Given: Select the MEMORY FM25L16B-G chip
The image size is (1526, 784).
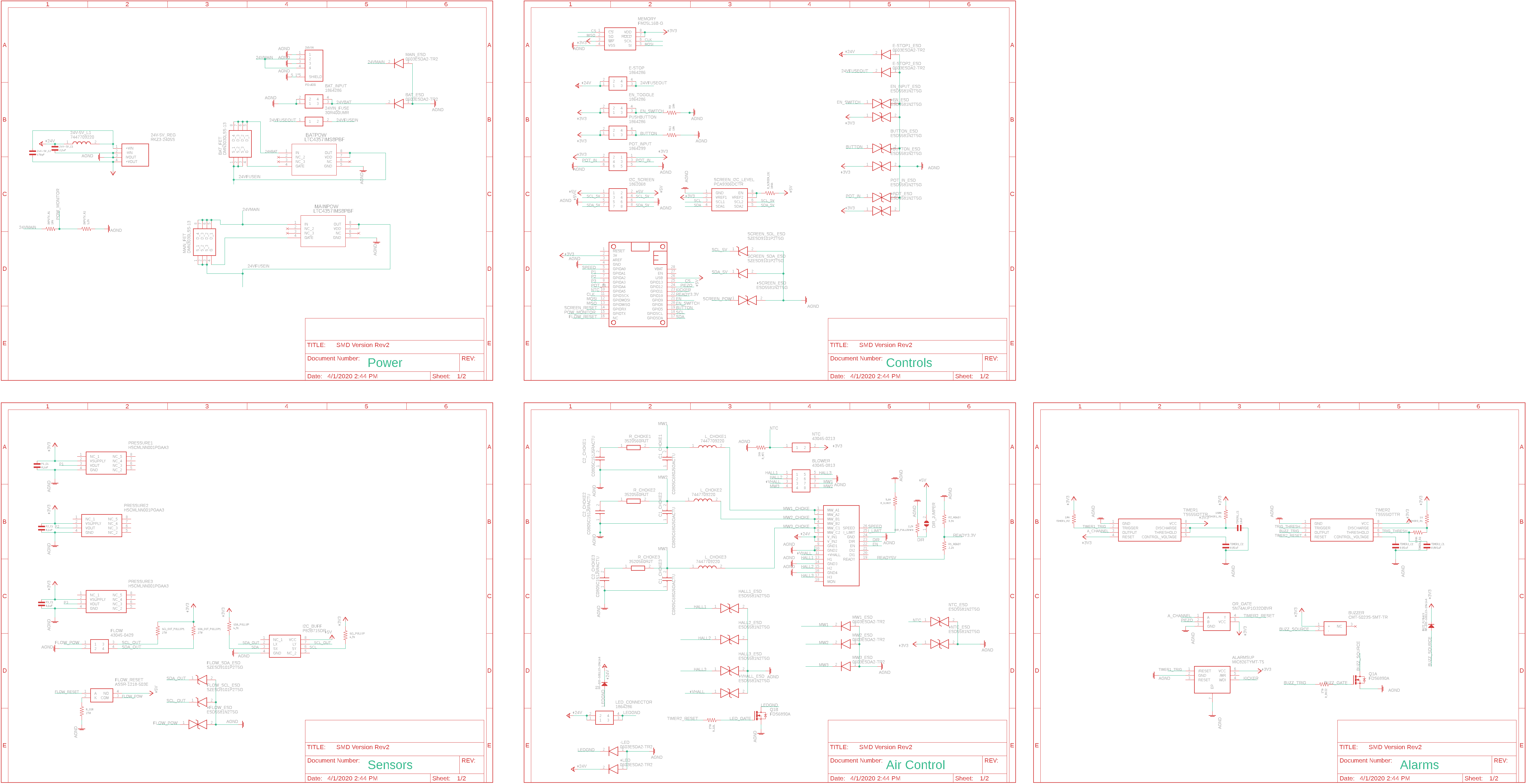Looking at the screenshot, I should (x=620, y=38).
